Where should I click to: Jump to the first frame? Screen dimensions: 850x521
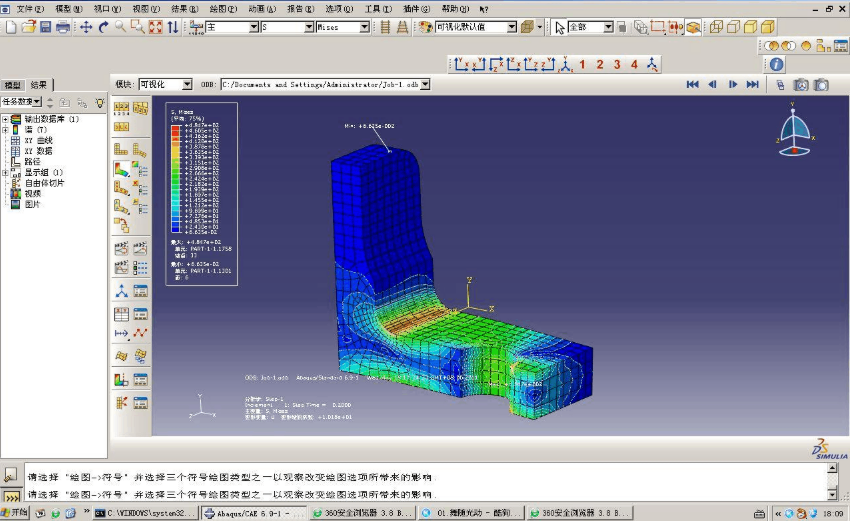(x=692, y=85)
